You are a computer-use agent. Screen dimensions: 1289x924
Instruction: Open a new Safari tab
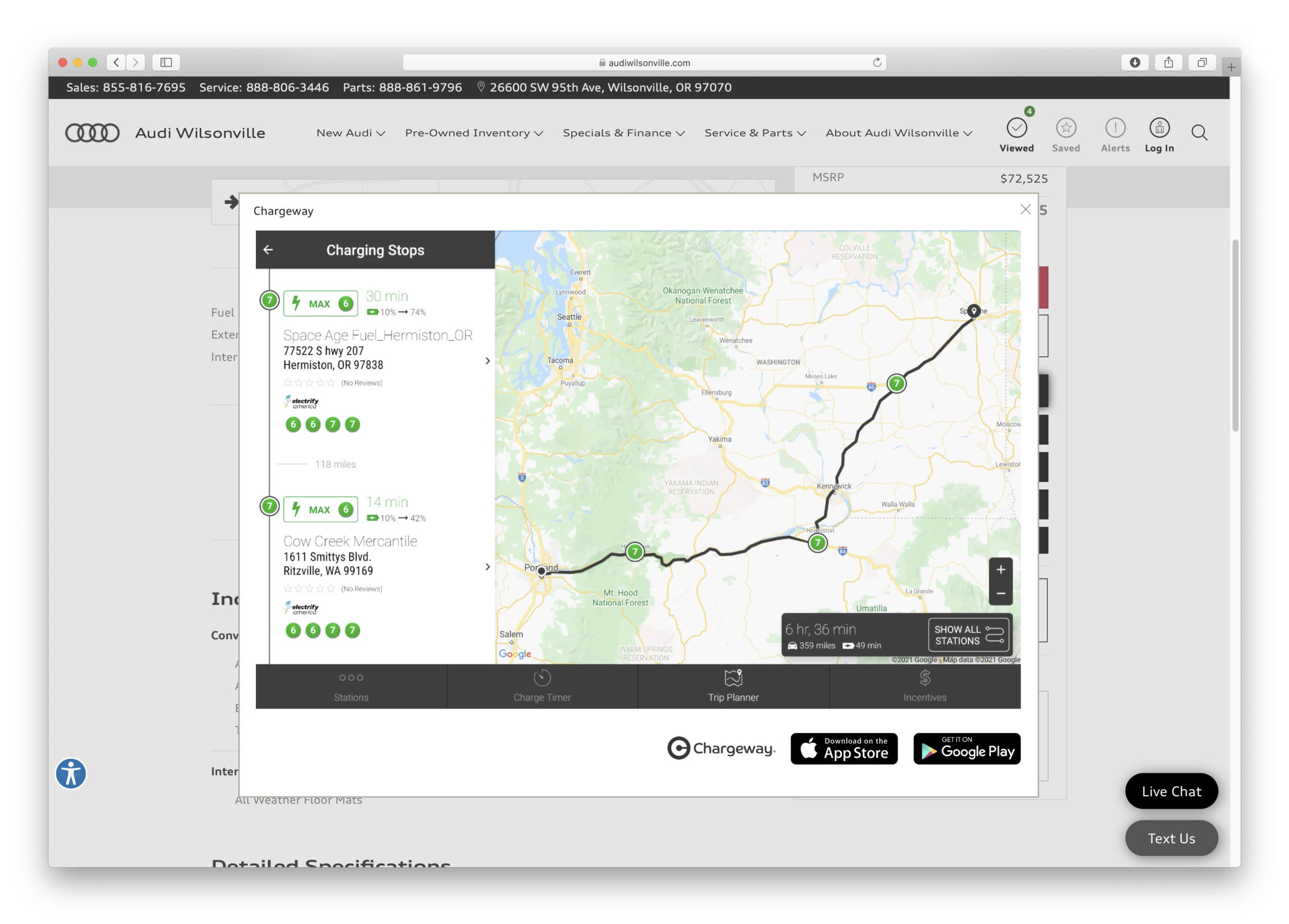[x=1231, y=67]
